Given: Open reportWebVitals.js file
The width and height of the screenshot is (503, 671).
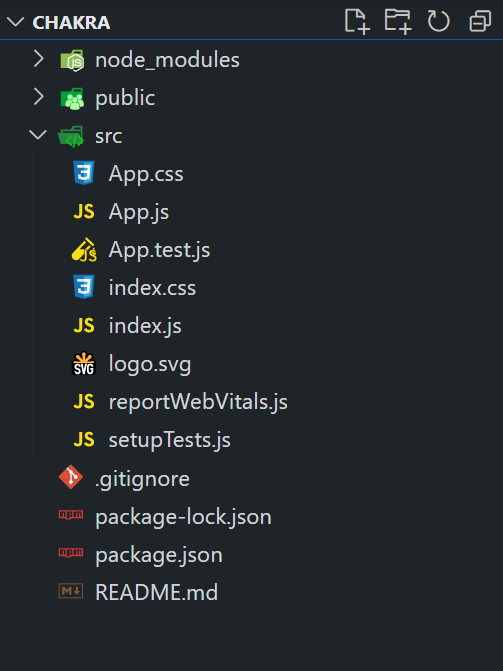Looking at the screenshot, I should click(251, 402).
